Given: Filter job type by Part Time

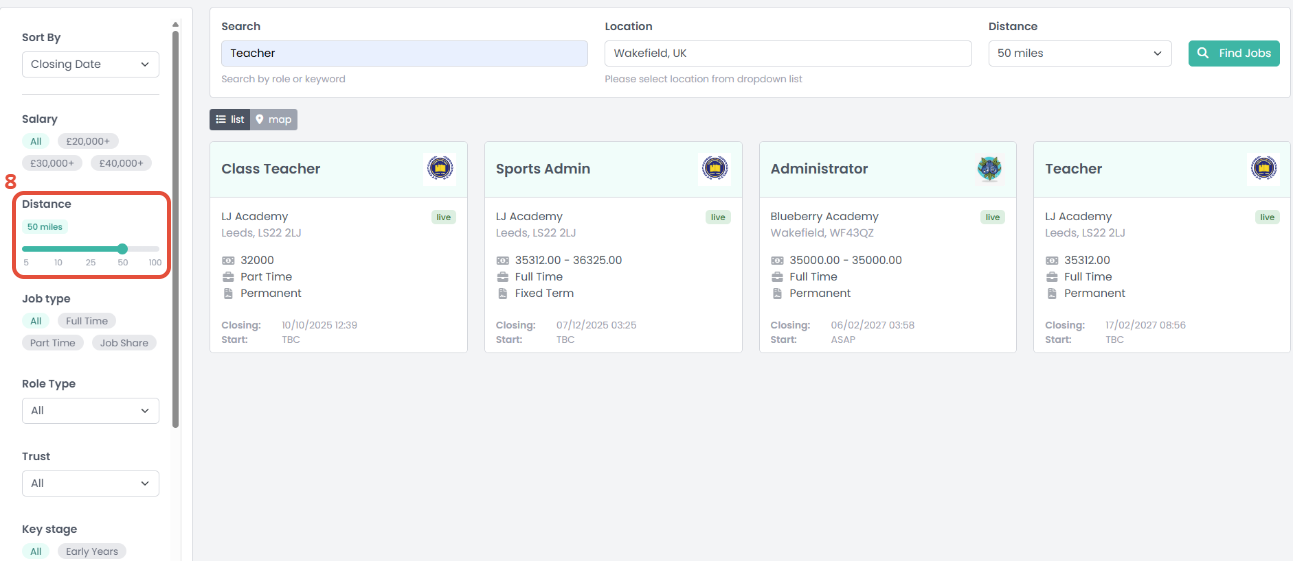Looking at the screenshot, I should 53,343.
